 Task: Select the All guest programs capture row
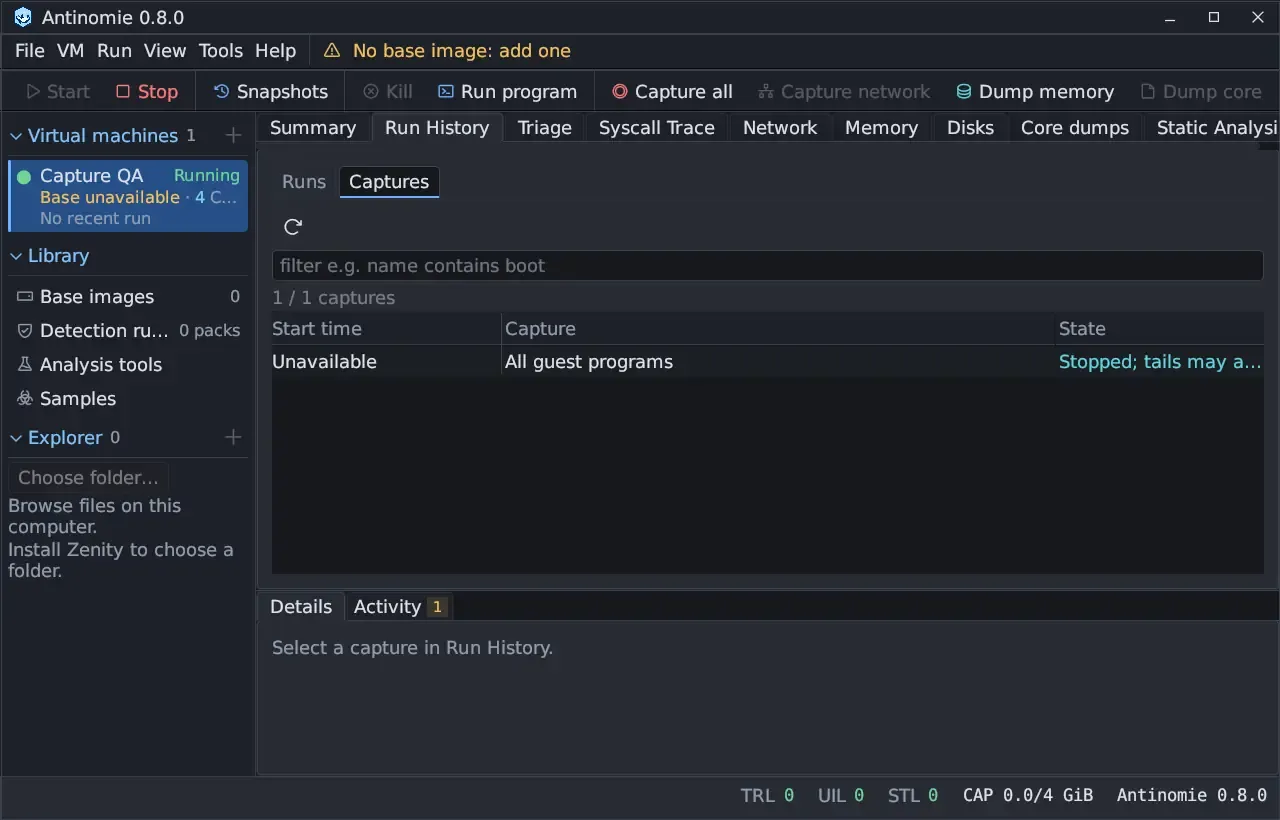[767, 362]
